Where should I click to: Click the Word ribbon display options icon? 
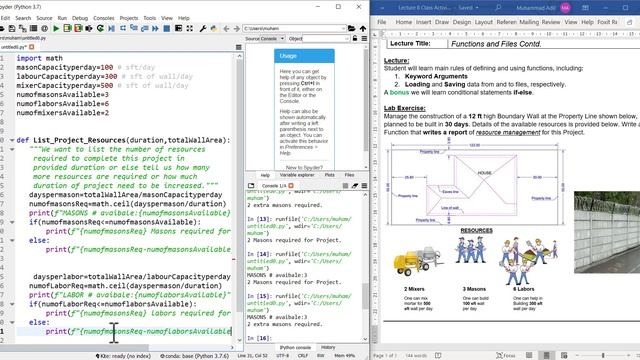coord(585,7)
